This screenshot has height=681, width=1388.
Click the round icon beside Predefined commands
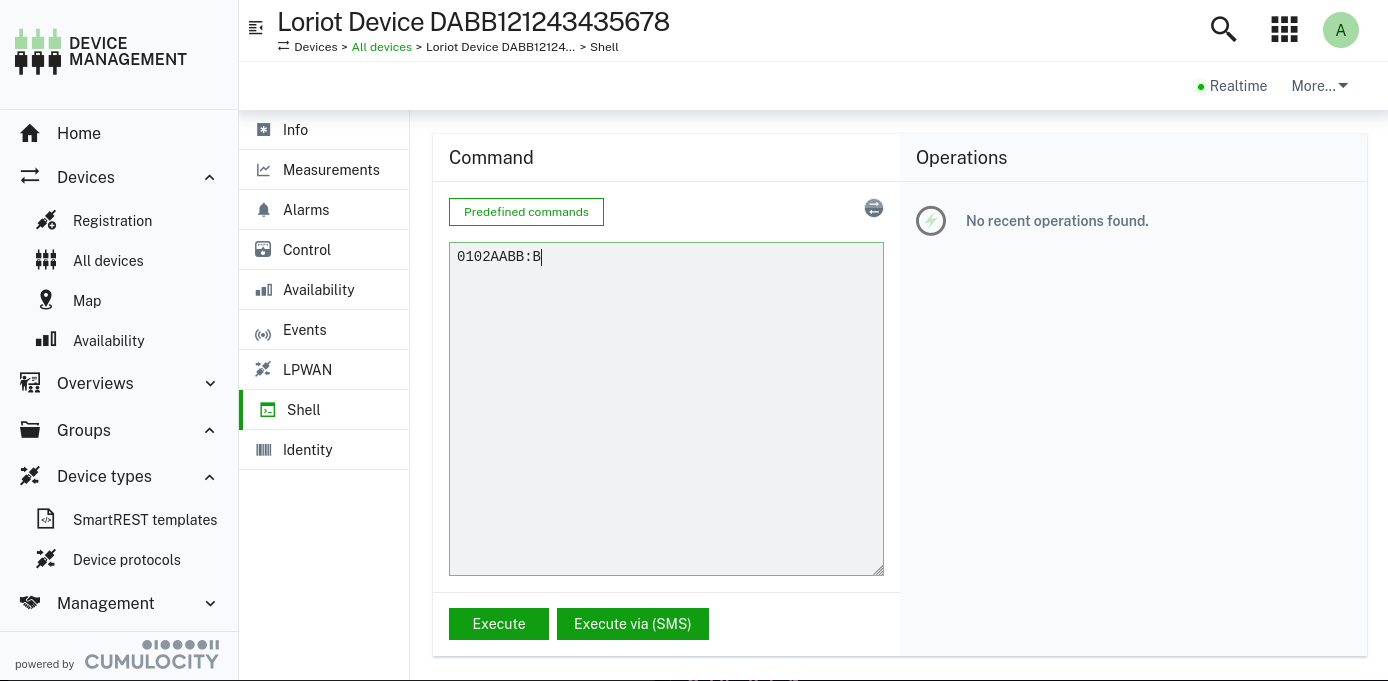click(x=873, y=208)
